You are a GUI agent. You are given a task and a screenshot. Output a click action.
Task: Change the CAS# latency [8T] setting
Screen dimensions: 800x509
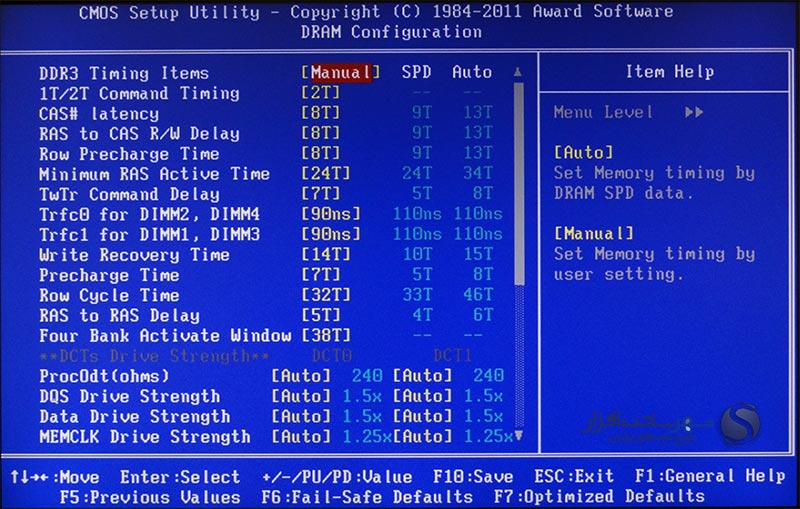(x=320, y=113)
